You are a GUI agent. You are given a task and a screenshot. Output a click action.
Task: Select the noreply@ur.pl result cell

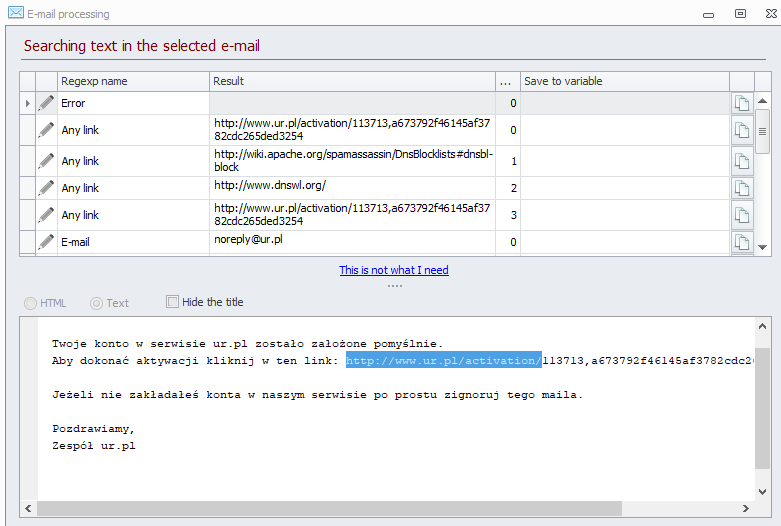352,242
